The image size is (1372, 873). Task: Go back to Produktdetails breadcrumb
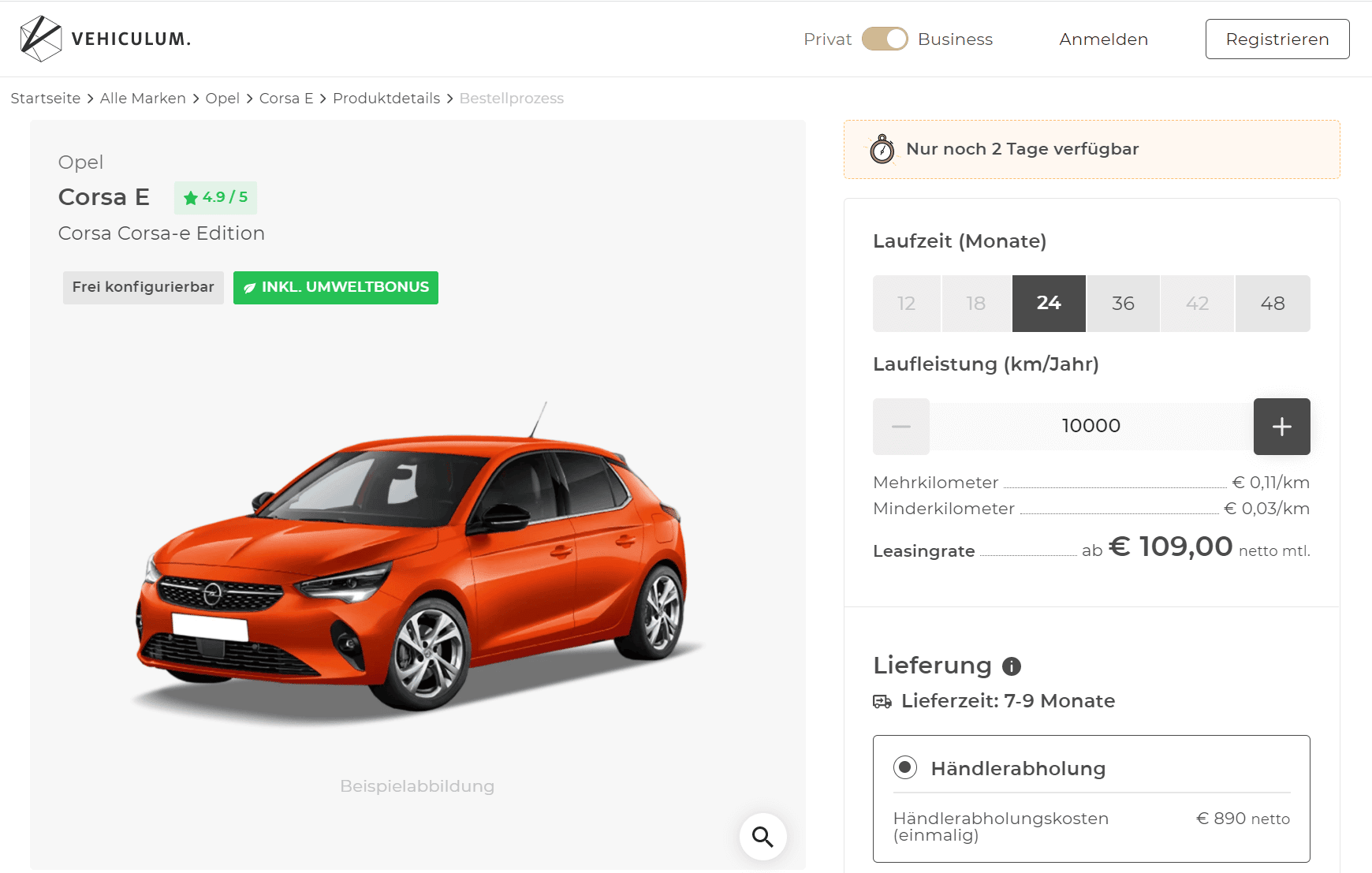(x=386, y=99)
